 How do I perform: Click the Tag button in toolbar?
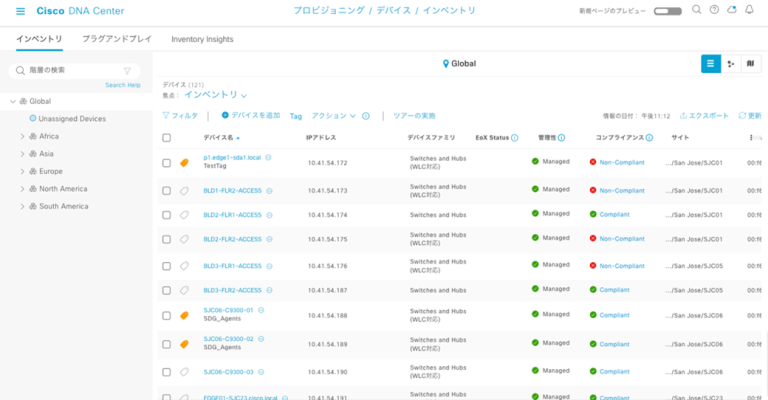[296, 117]
